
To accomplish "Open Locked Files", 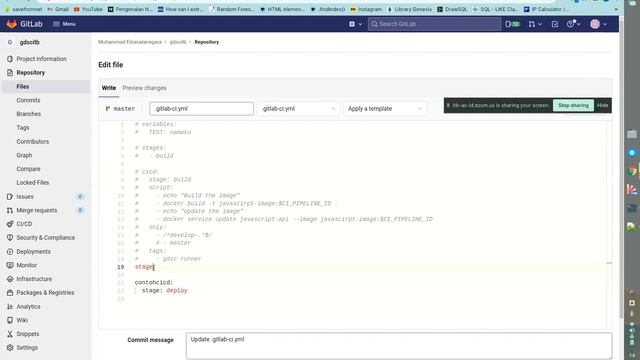I will [33, 182].
